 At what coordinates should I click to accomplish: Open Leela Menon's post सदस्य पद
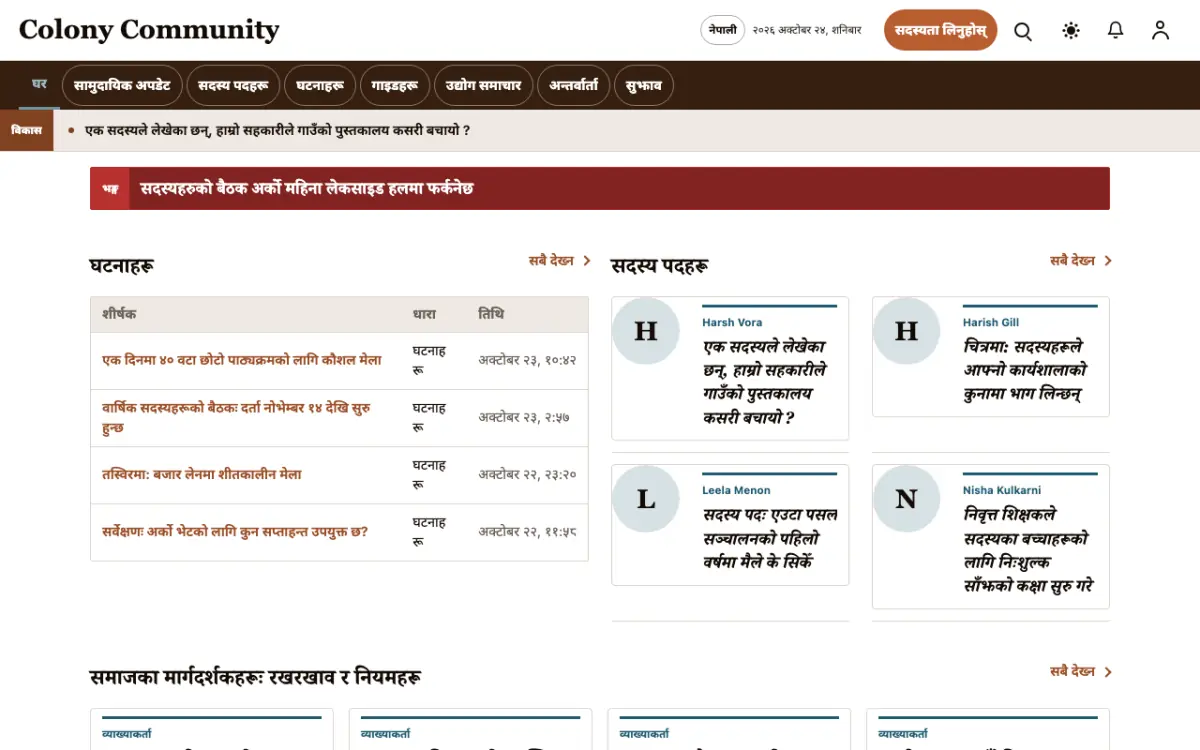point(770,538)
